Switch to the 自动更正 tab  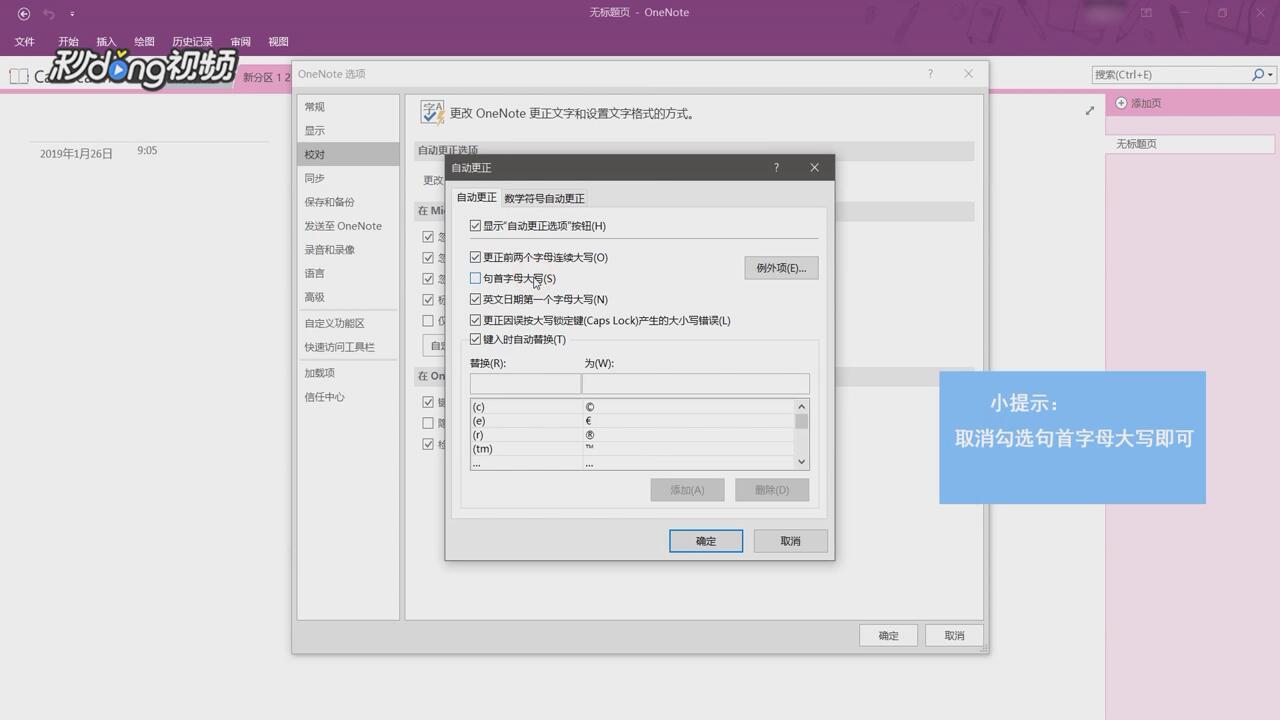(476, 197)
